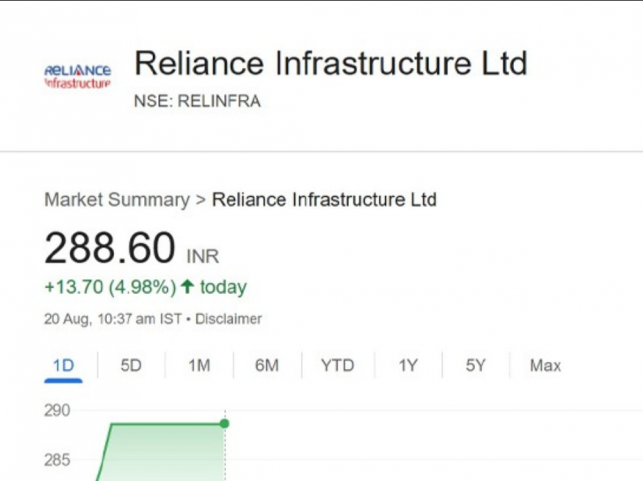Click the NSE: RELINFRA ticker text
The width and height of the screenshot is (643, 481).
pyautogui.click(x=197, y=102)
